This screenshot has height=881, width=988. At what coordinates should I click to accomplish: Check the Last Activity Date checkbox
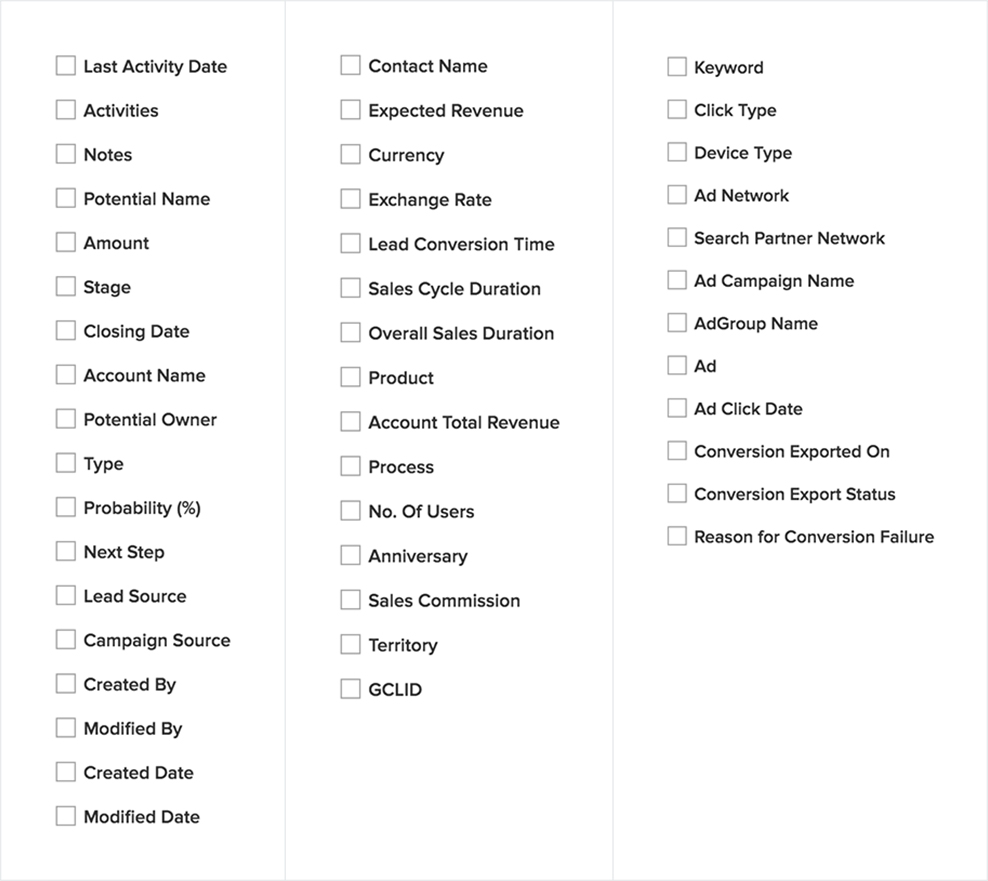pyautogui.click(x=66, y=66)
